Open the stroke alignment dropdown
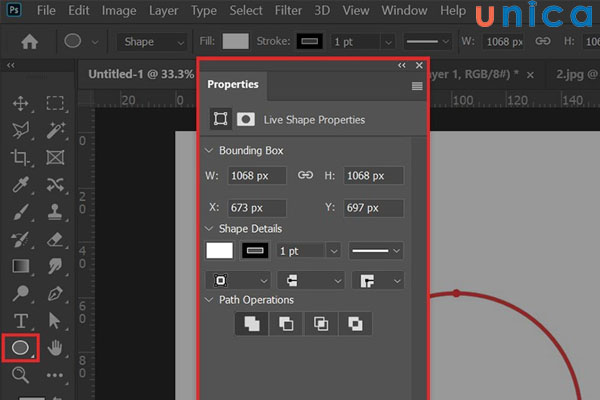This screenshot has height=400, width=600. (x=238, y=281)
